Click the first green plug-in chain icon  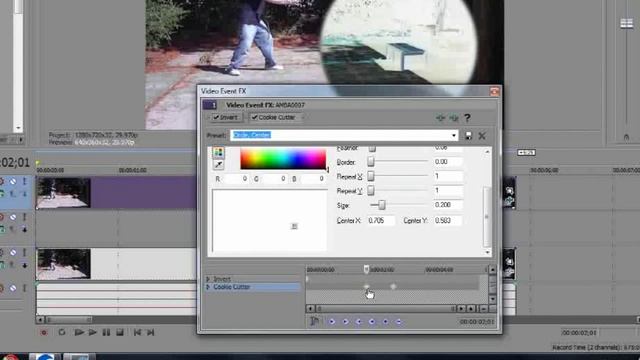[440, 118]
